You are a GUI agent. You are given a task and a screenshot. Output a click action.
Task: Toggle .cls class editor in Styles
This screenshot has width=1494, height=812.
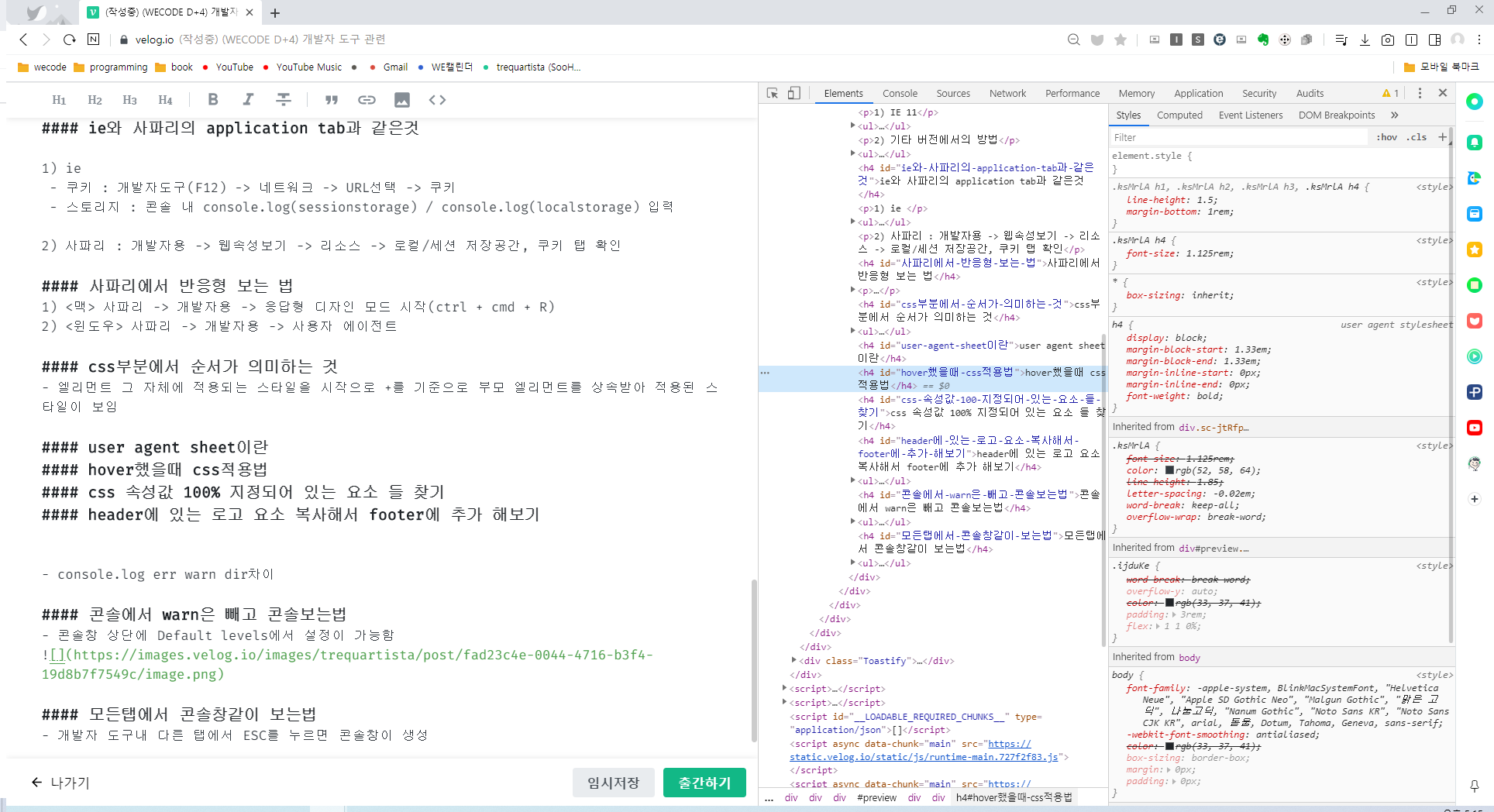(x=1418, y=137)
